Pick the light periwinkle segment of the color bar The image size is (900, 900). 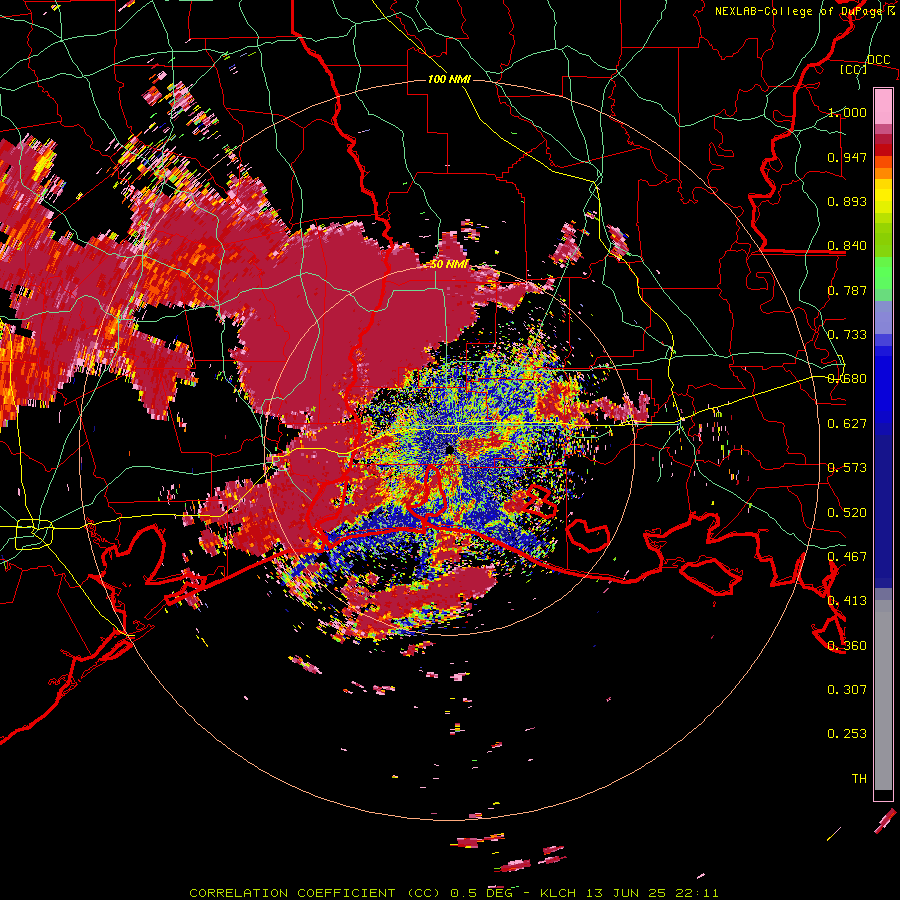(x=883, y=317)
